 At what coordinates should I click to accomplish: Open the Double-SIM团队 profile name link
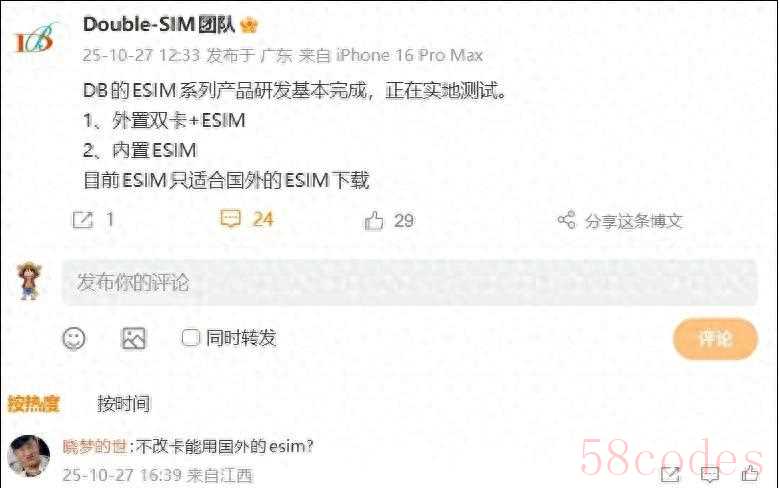click(x=159, y=25)
